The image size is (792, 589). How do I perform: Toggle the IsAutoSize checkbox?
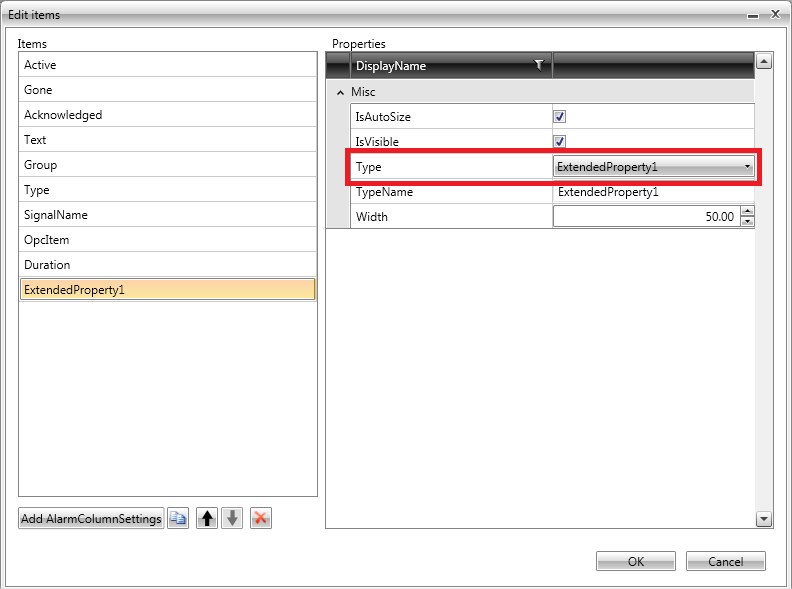tap(560, 117)
